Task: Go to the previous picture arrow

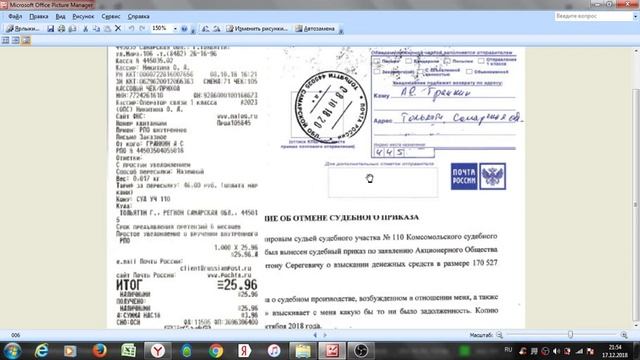Action: tap(315, 335)
